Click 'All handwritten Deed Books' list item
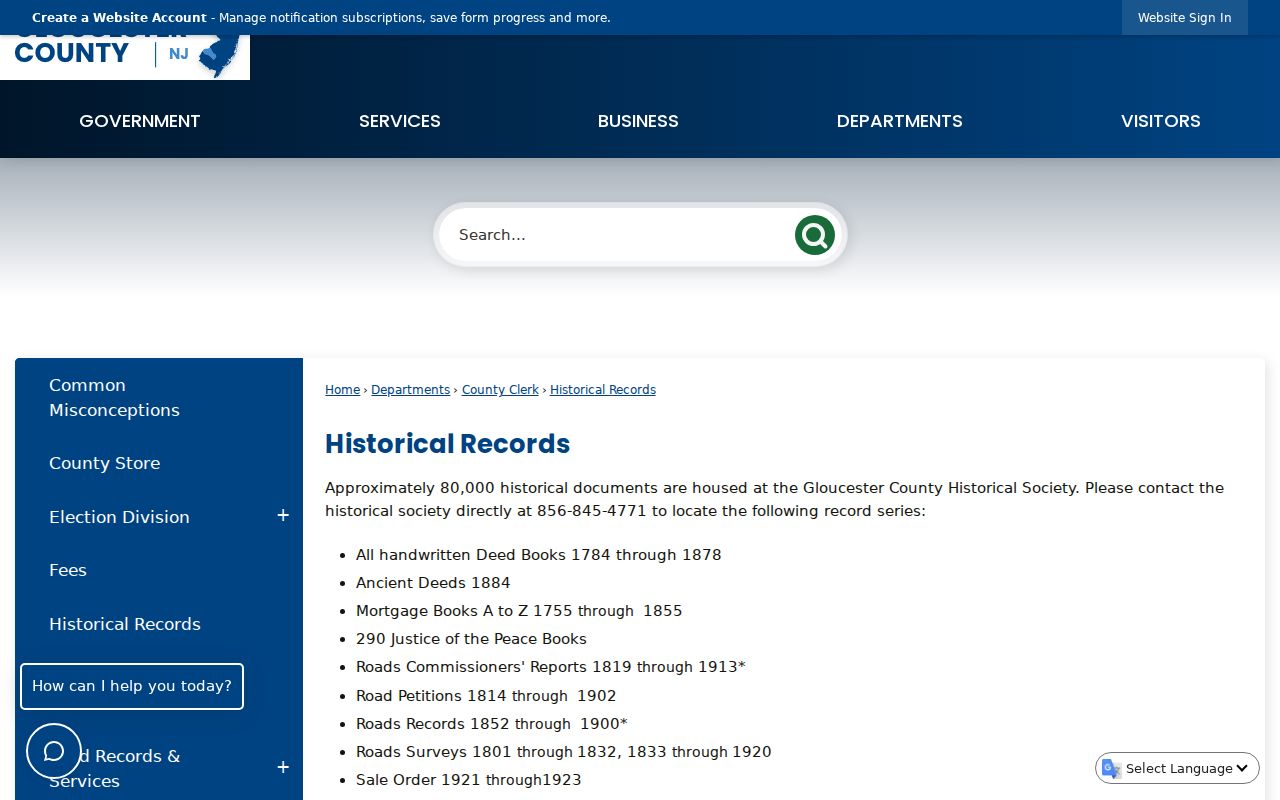The width and height of the screenshot is (1280, 800). click(538, 555)
